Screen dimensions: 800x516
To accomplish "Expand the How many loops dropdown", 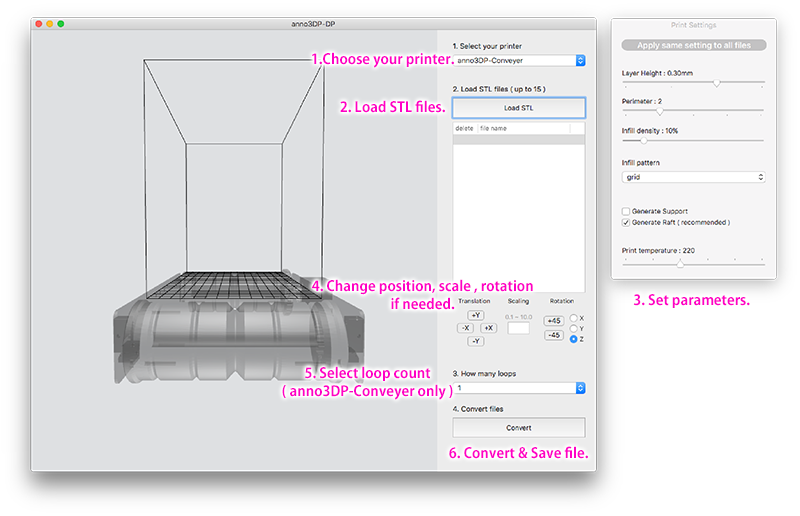I will (x=518, y=388).
